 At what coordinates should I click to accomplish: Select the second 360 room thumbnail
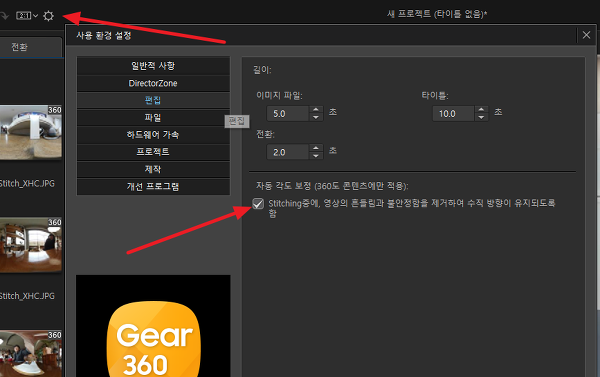[x=31, y=245]
